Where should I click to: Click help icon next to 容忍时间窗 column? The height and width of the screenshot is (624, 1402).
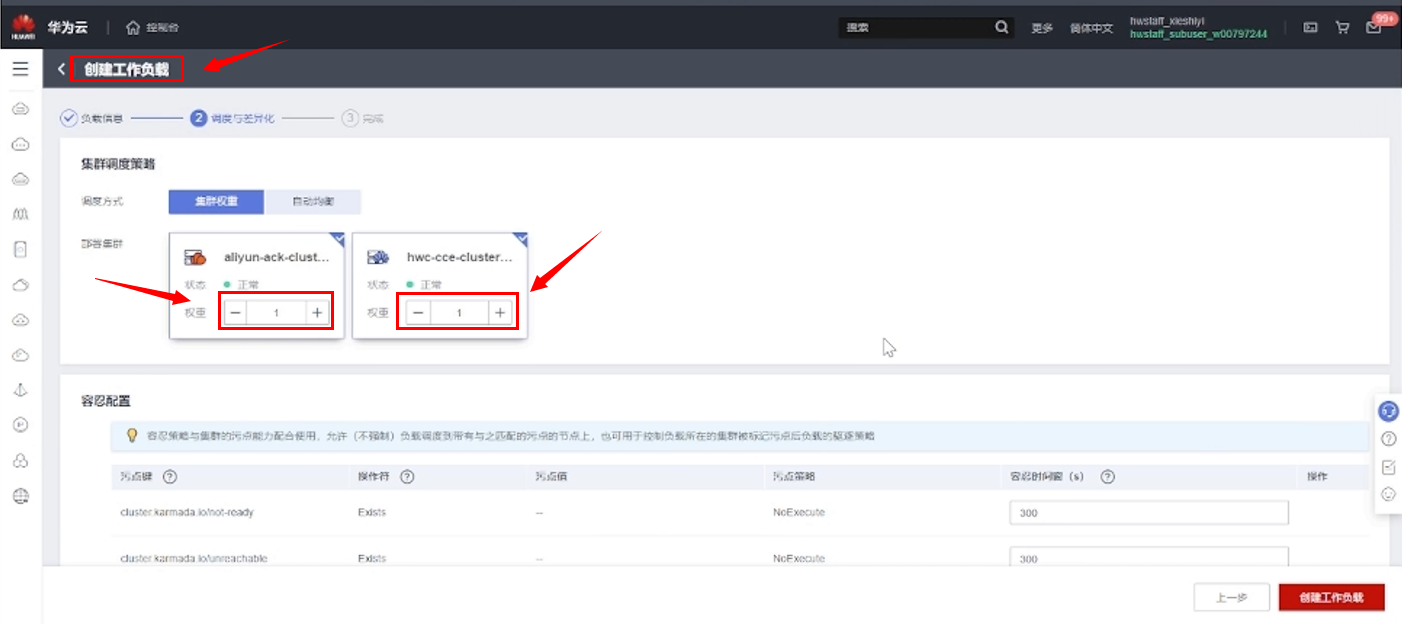[x=1107, y=477]
